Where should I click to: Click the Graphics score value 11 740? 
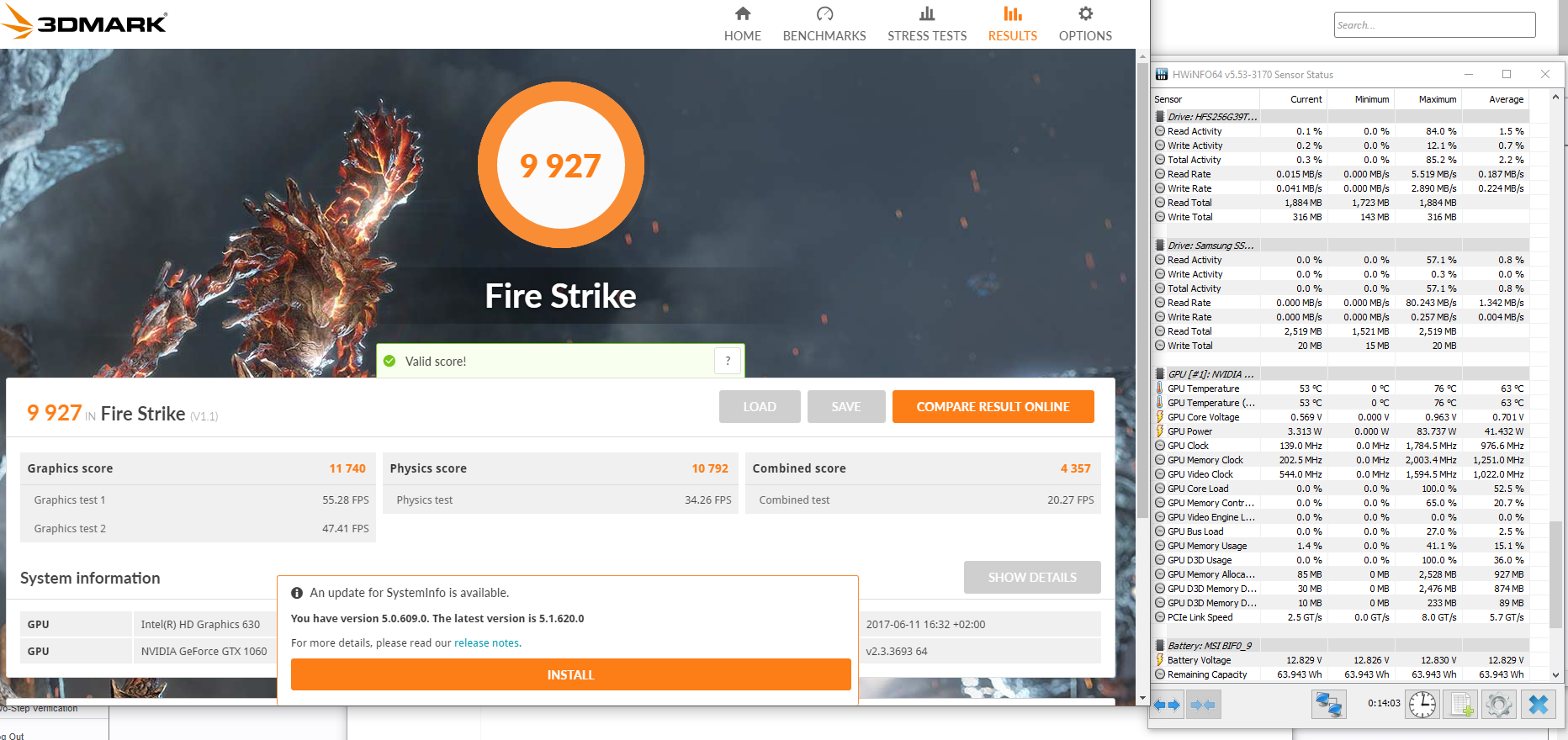coord(347,468)
